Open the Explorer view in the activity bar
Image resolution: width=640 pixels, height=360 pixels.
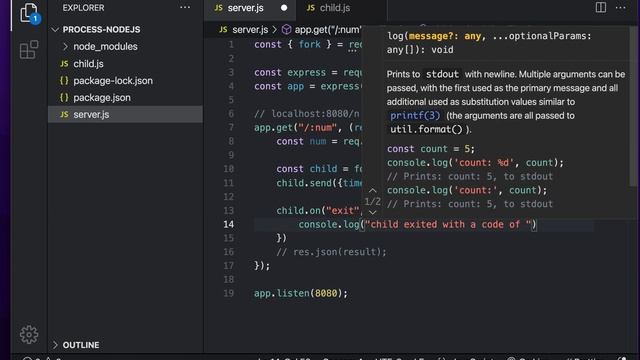(x=29, y=12)
